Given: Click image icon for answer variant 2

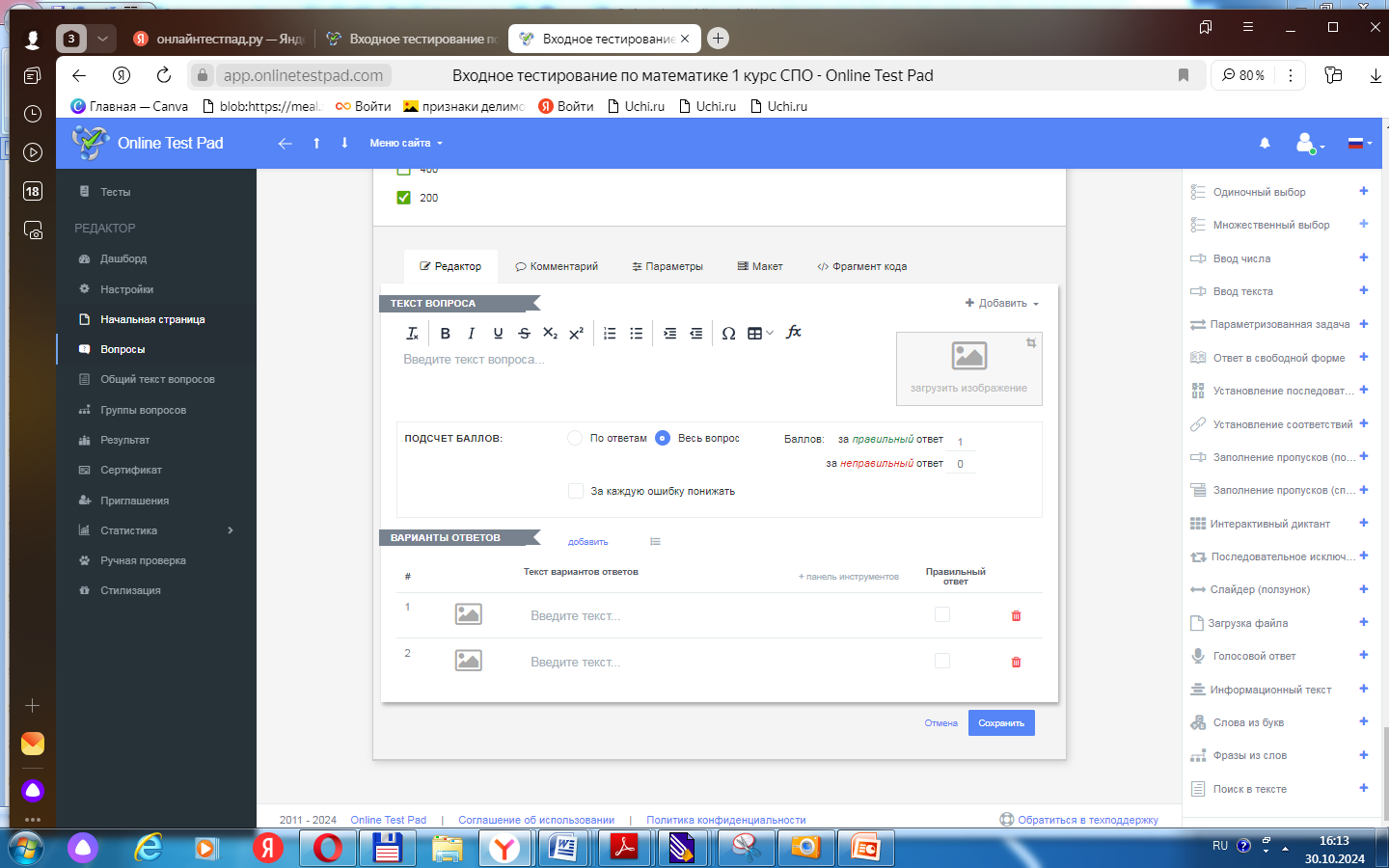Looking at the screenshot, I should [x=468, y=661].
